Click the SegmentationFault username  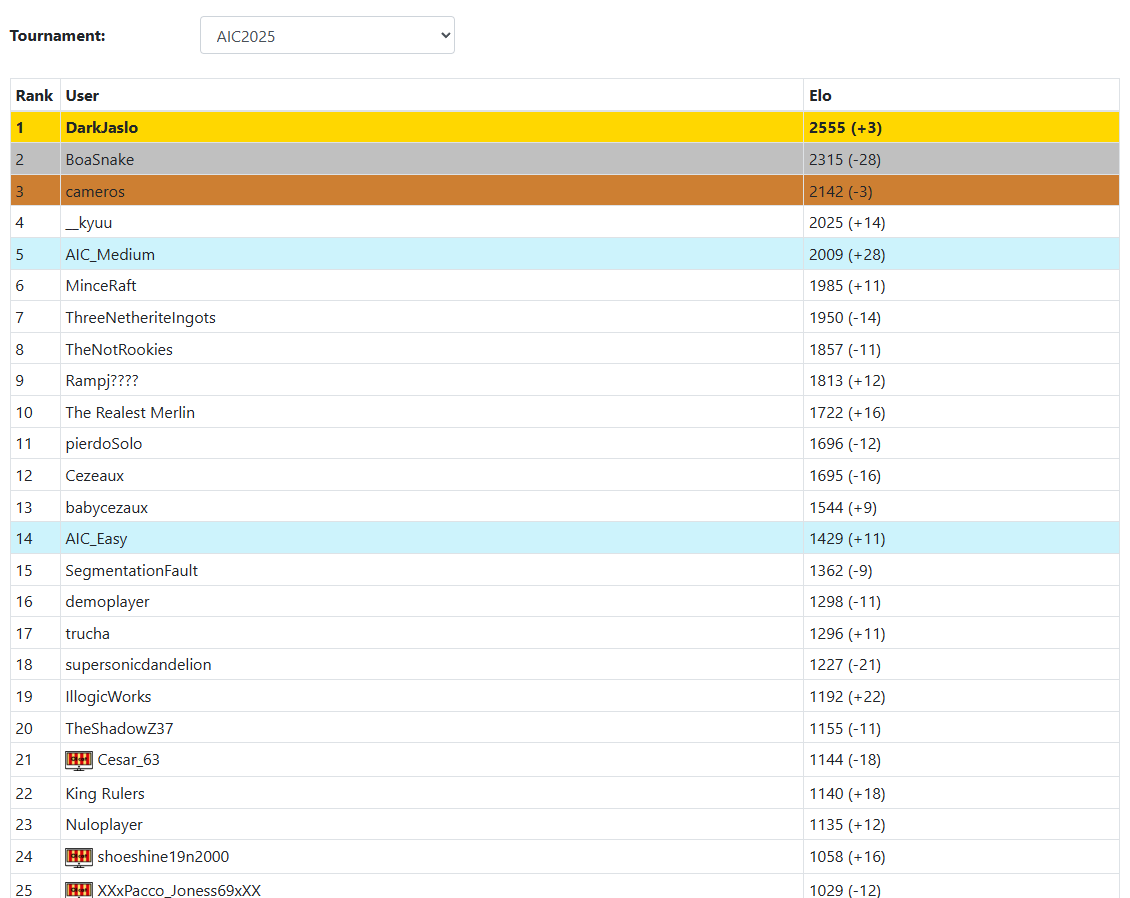coord(132,571)
